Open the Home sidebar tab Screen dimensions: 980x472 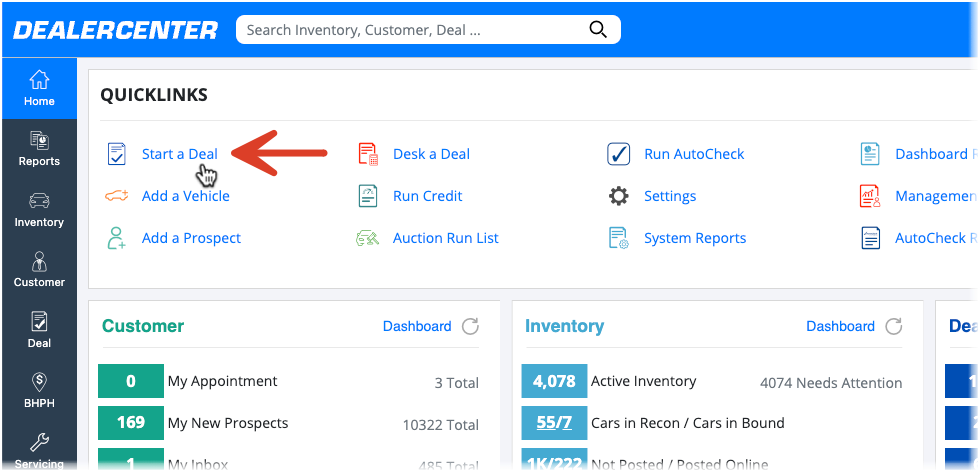39,89
